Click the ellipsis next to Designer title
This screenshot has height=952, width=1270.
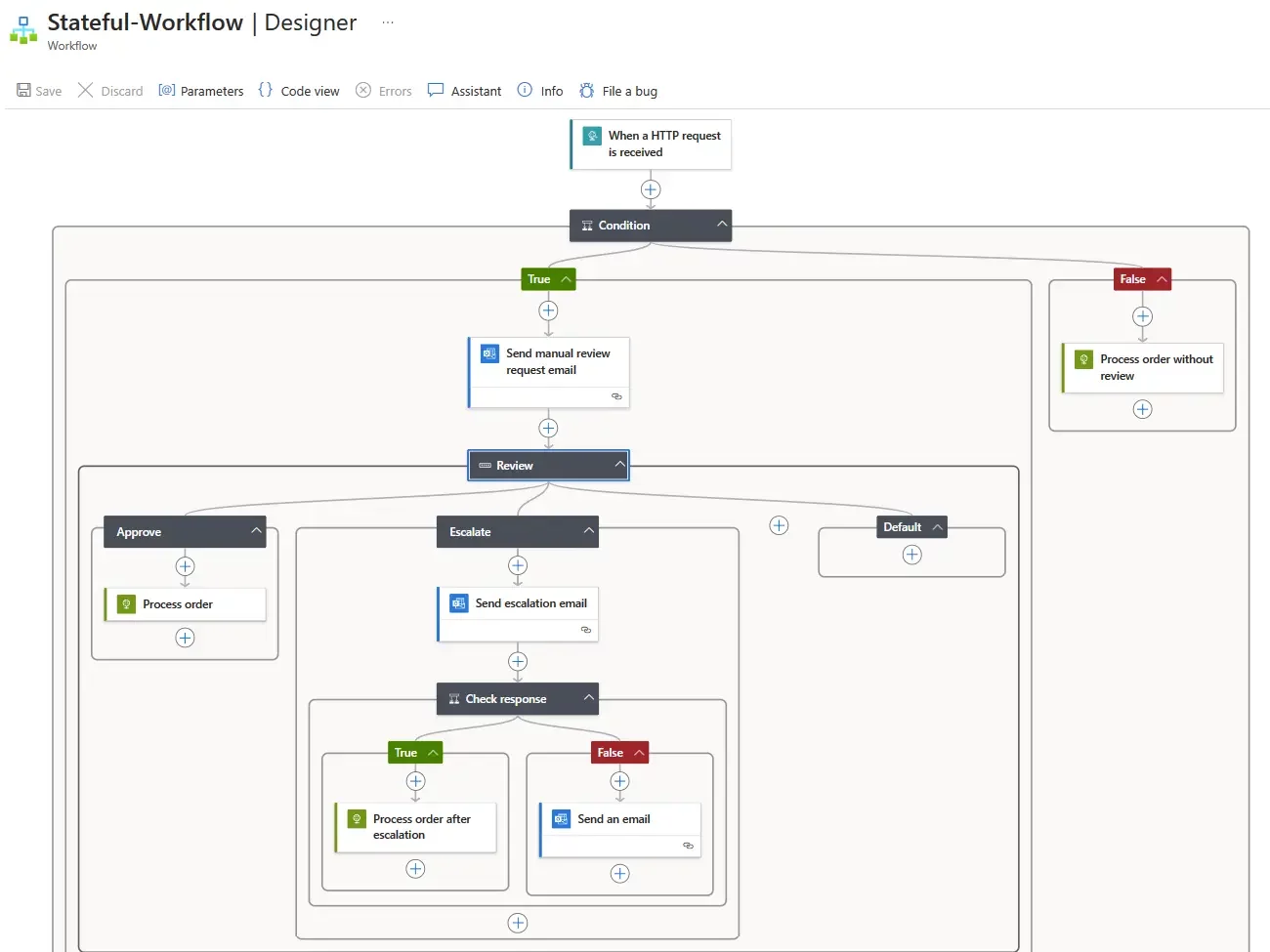pyautogui.click(x=388, y=22)
